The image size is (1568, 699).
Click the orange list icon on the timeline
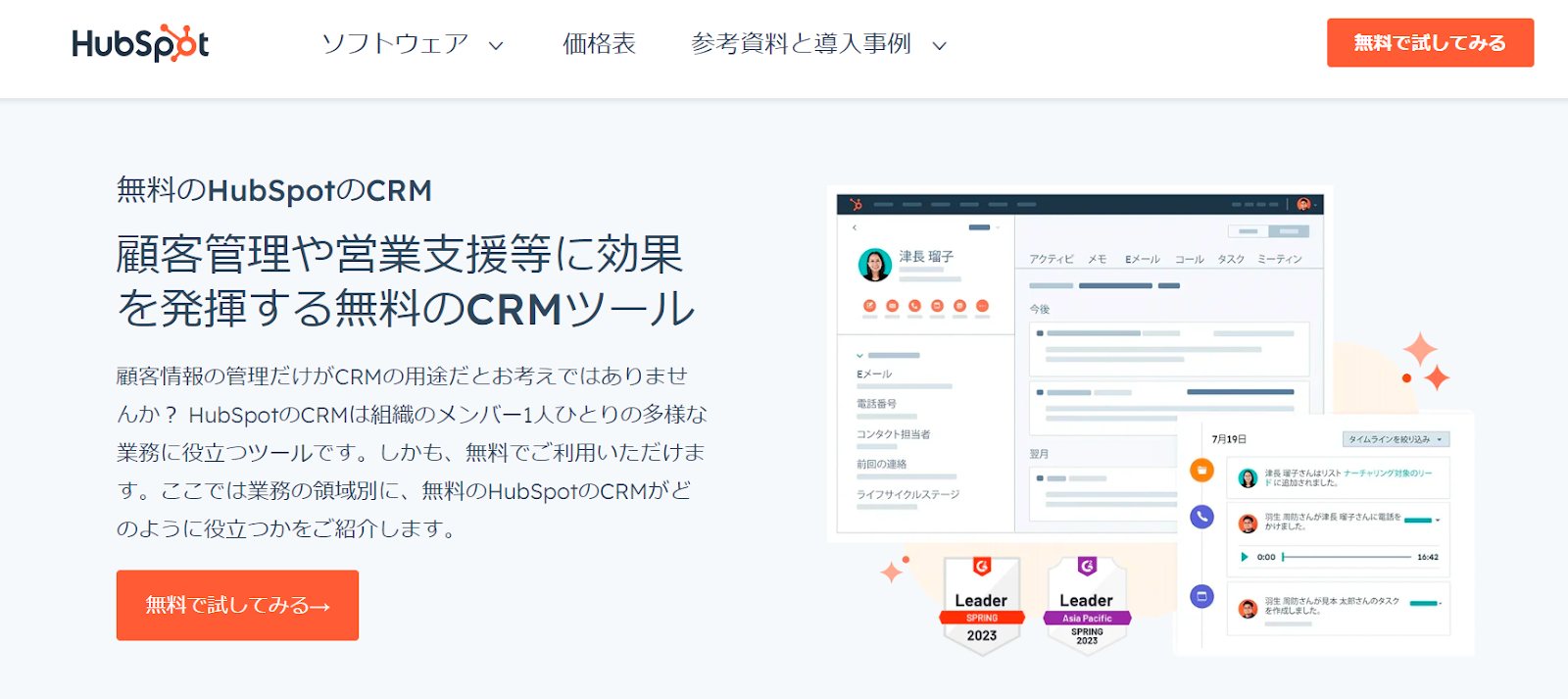1201,471
